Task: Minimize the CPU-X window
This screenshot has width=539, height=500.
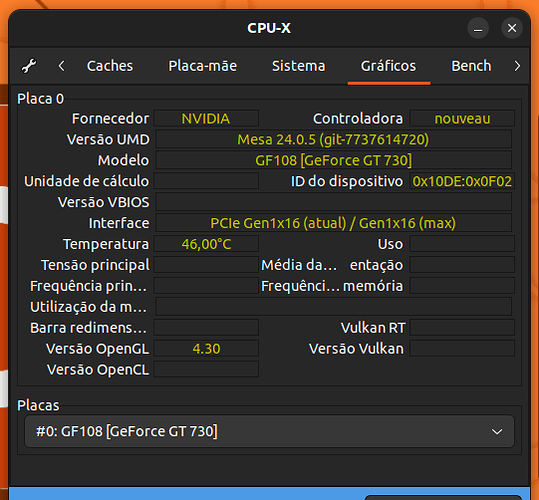Action: [478, 28]
